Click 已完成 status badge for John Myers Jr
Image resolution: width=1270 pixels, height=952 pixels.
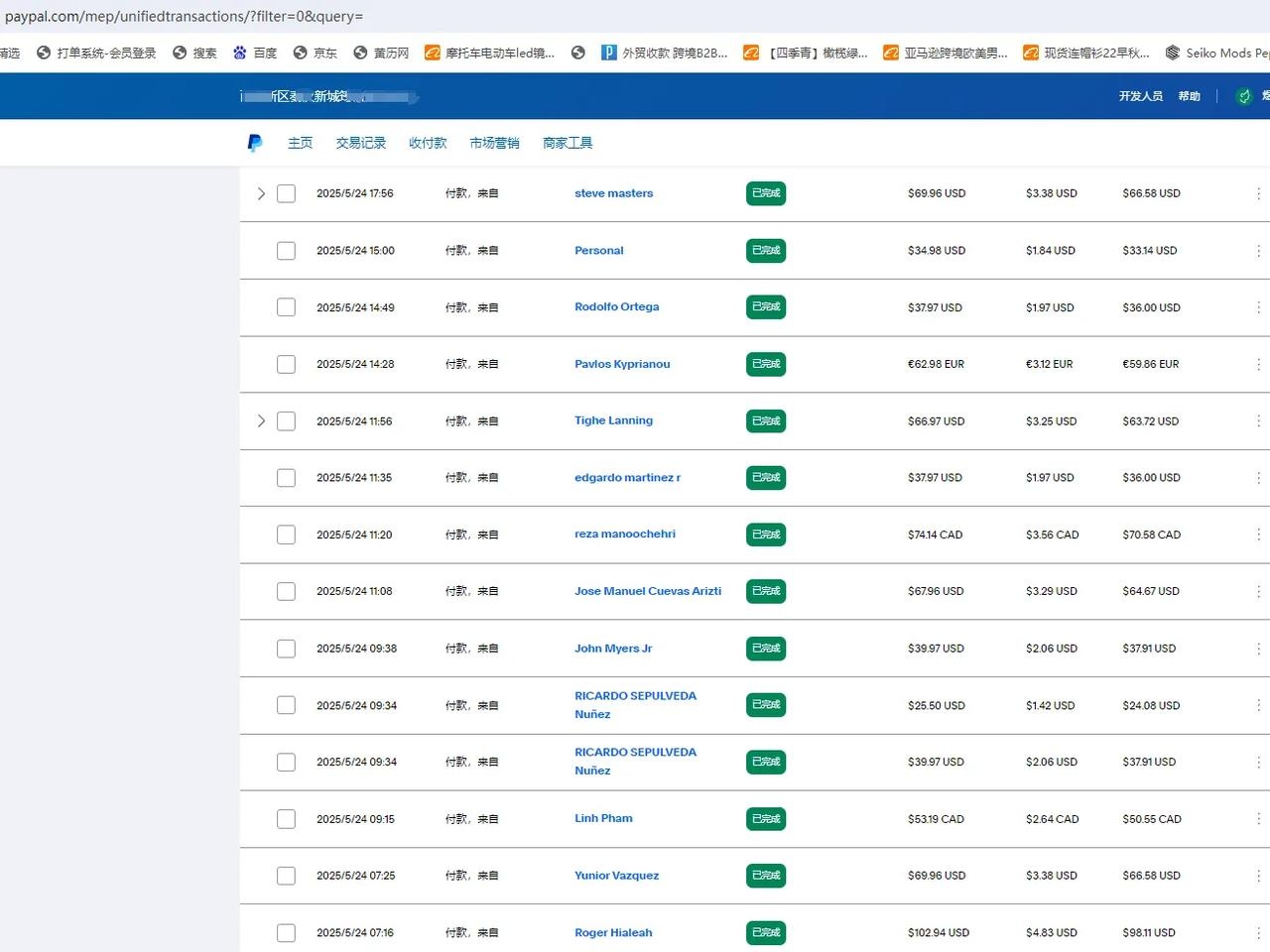pos(766,649)
